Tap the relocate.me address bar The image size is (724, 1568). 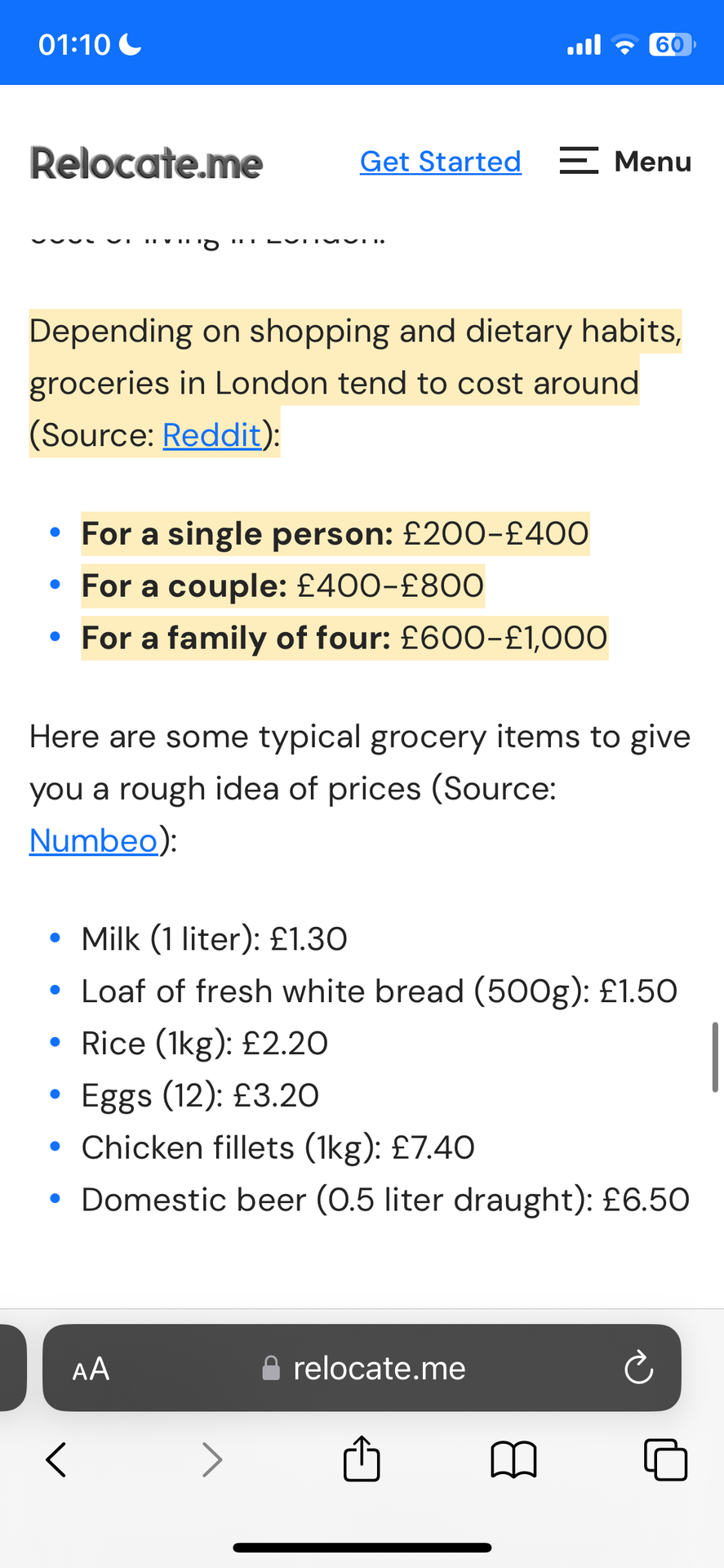(x=379, y=1368)
